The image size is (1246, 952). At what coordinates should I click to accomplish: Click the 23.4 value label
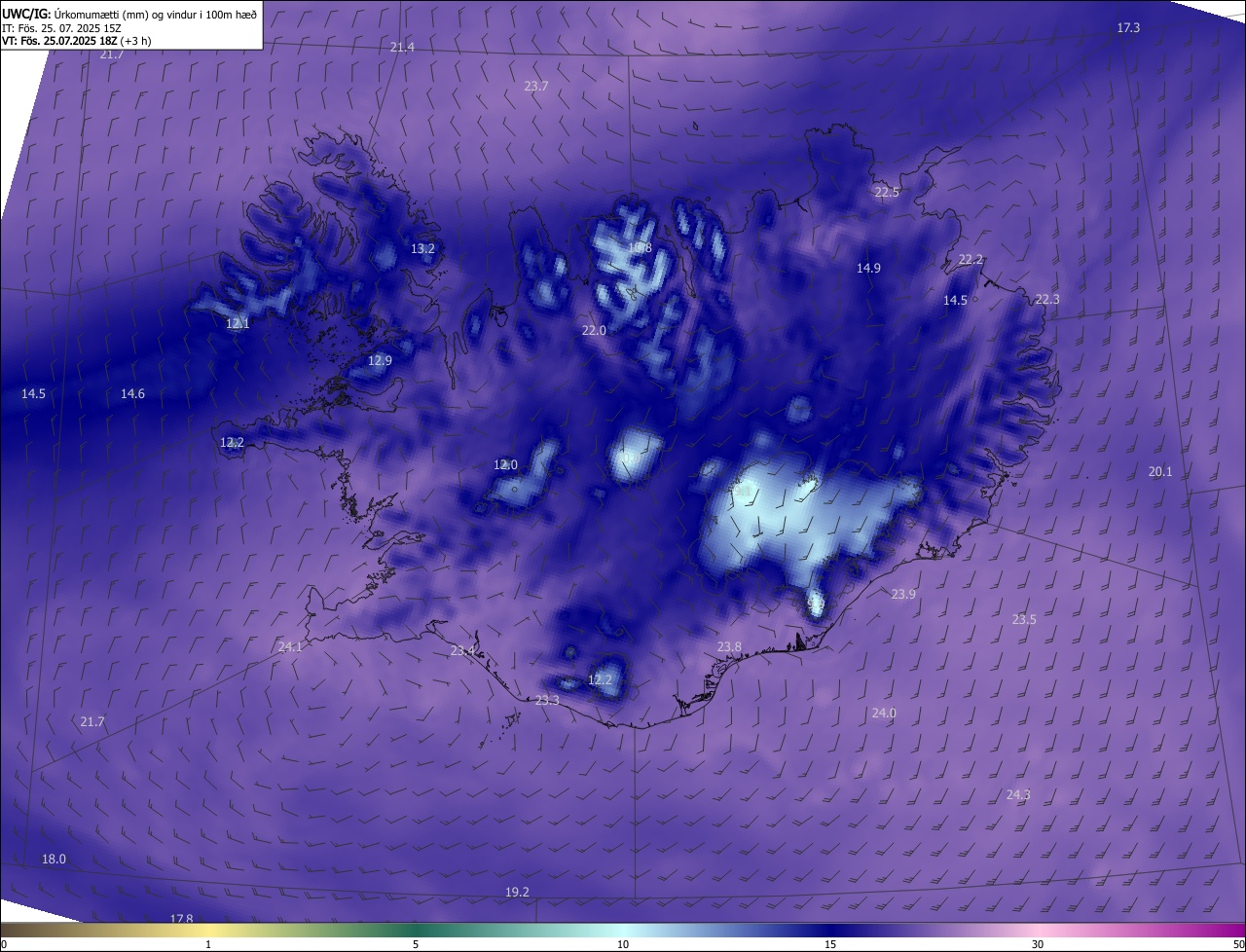pyautogui.click(x=463, y=651)
